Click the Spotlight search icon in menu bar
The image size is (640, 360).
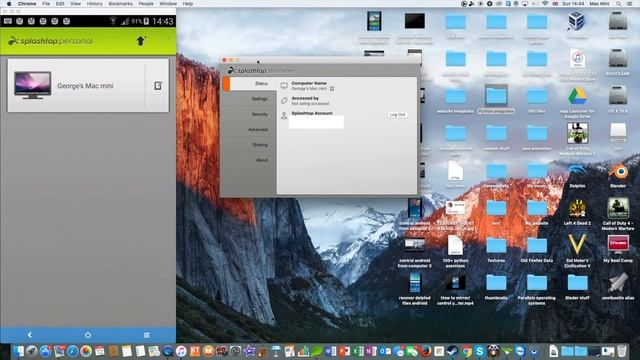pos(619,4)
